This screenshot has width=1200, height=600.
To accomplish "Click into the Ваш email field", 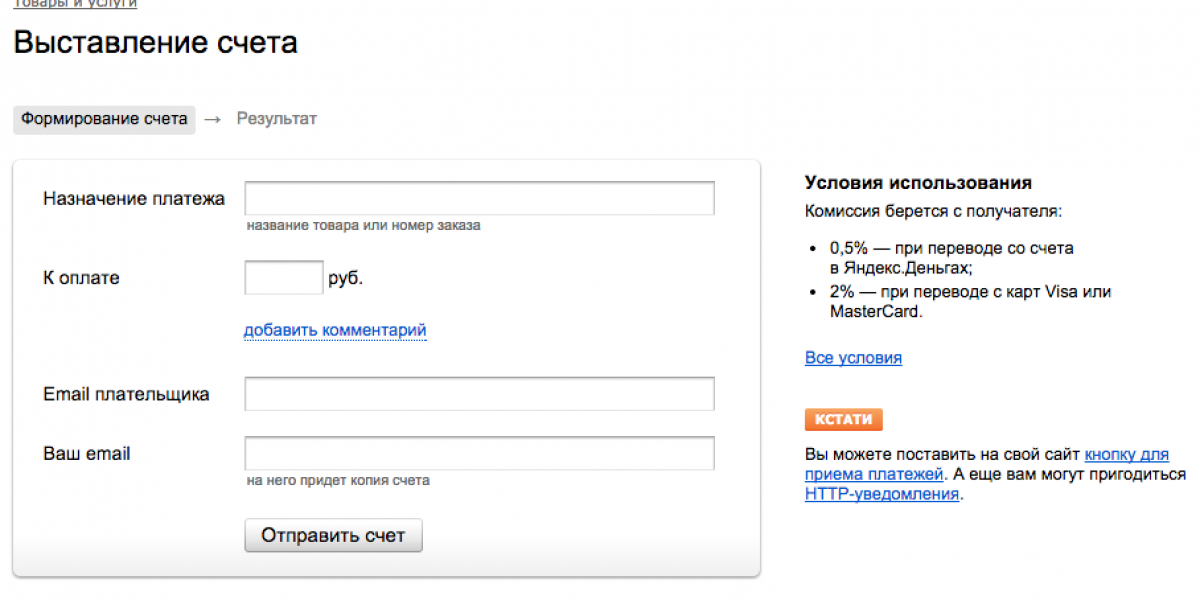I will [x=479, y=453].
